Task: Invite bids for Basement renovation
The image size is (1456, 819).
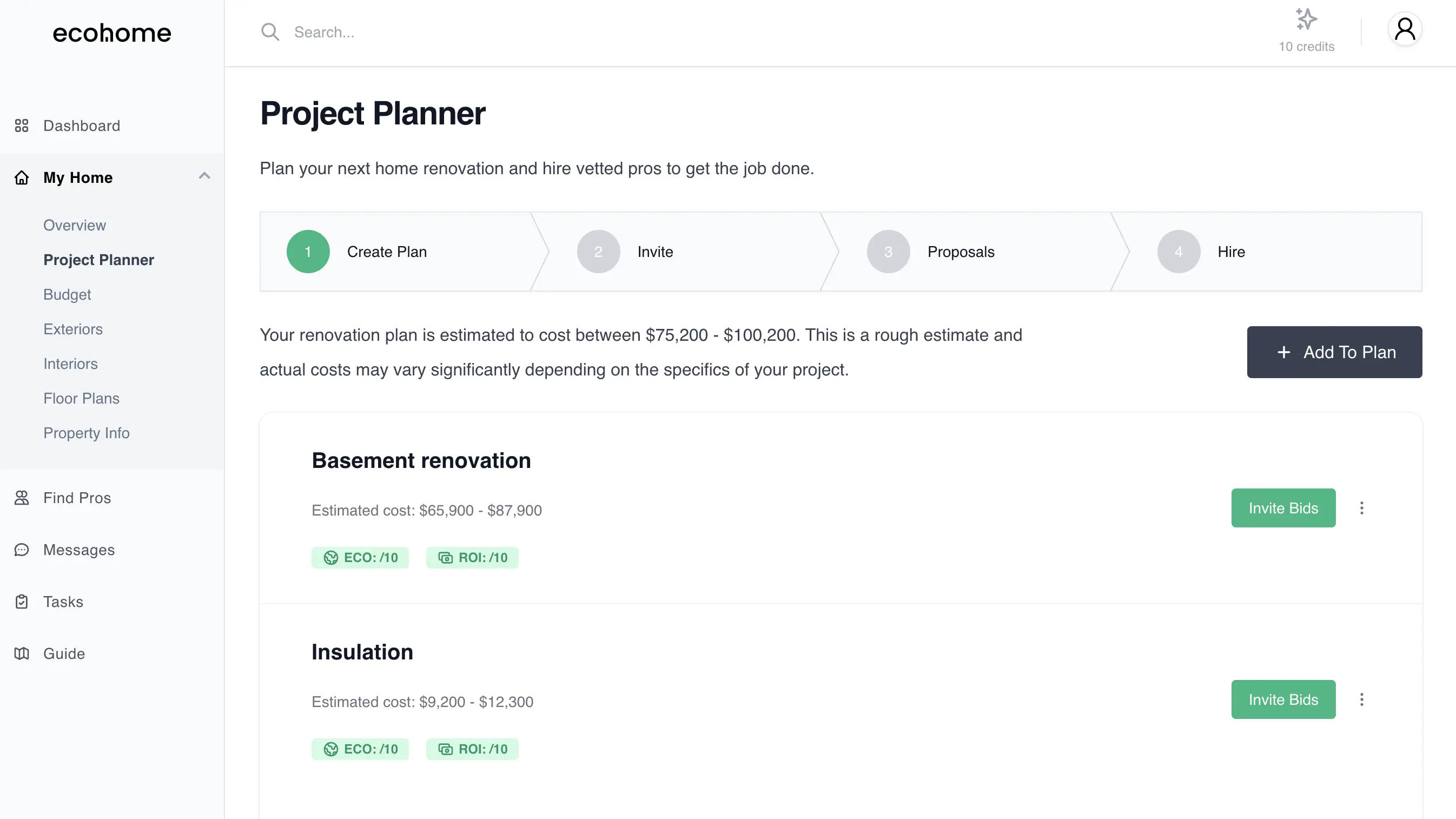Action: tap(1283, 507)
